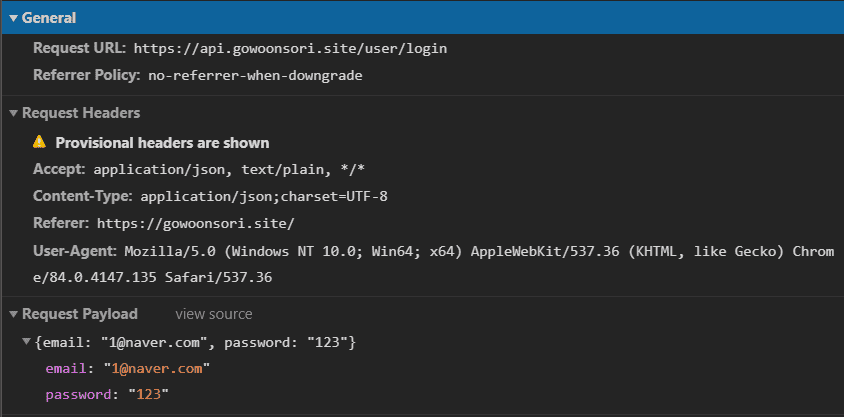Click the payload object summary line
The width and height of the screenshot is (844, 417).
194,343
